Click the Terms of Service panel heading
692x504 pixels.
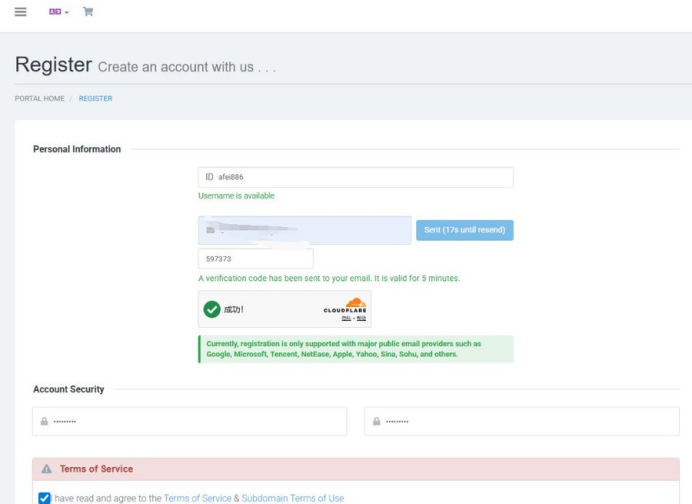[x=96, y=469]
